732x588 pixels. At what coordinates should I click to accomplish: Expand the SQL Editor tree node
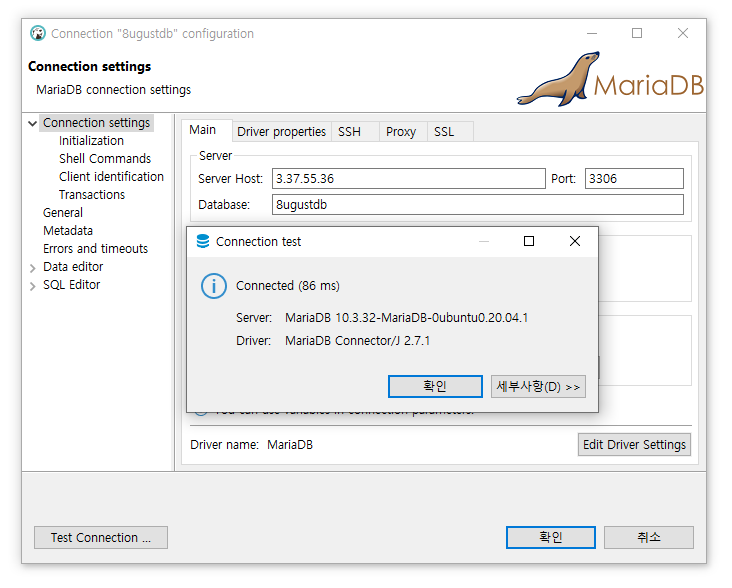(32, 286)
